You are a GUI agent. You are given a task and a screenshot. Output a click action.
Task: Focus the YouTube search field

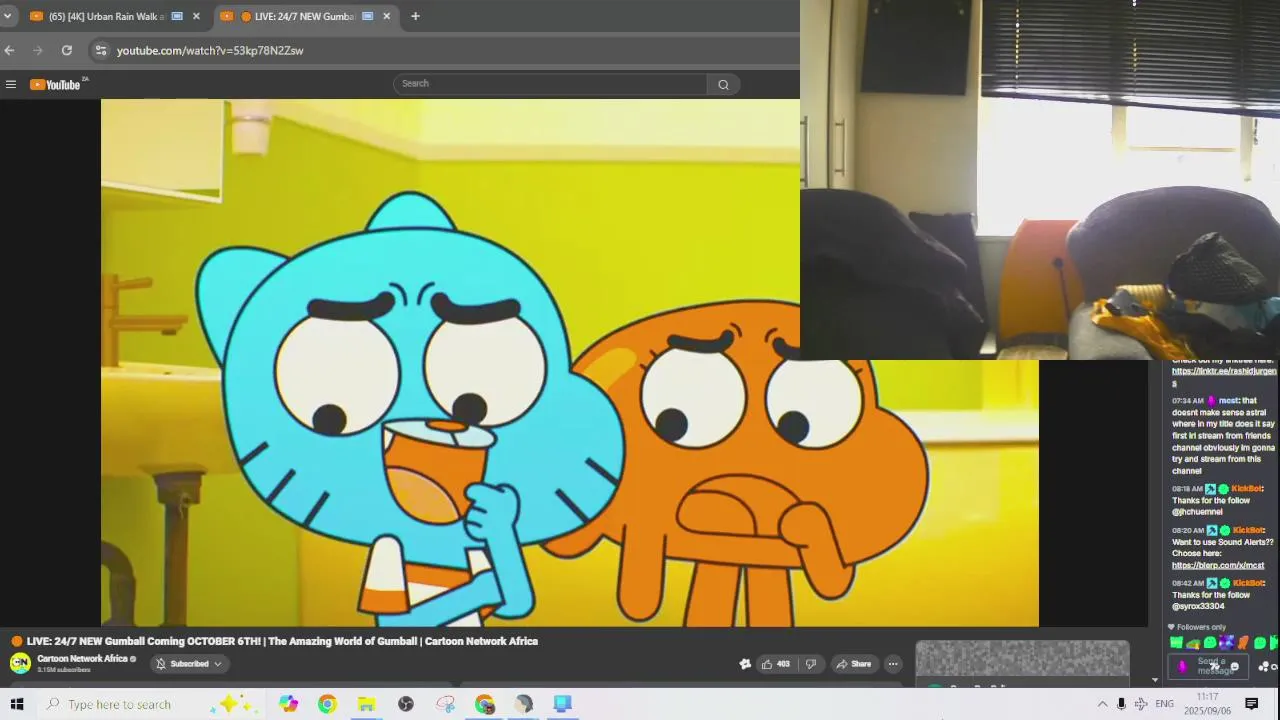(x=550, y=84)
